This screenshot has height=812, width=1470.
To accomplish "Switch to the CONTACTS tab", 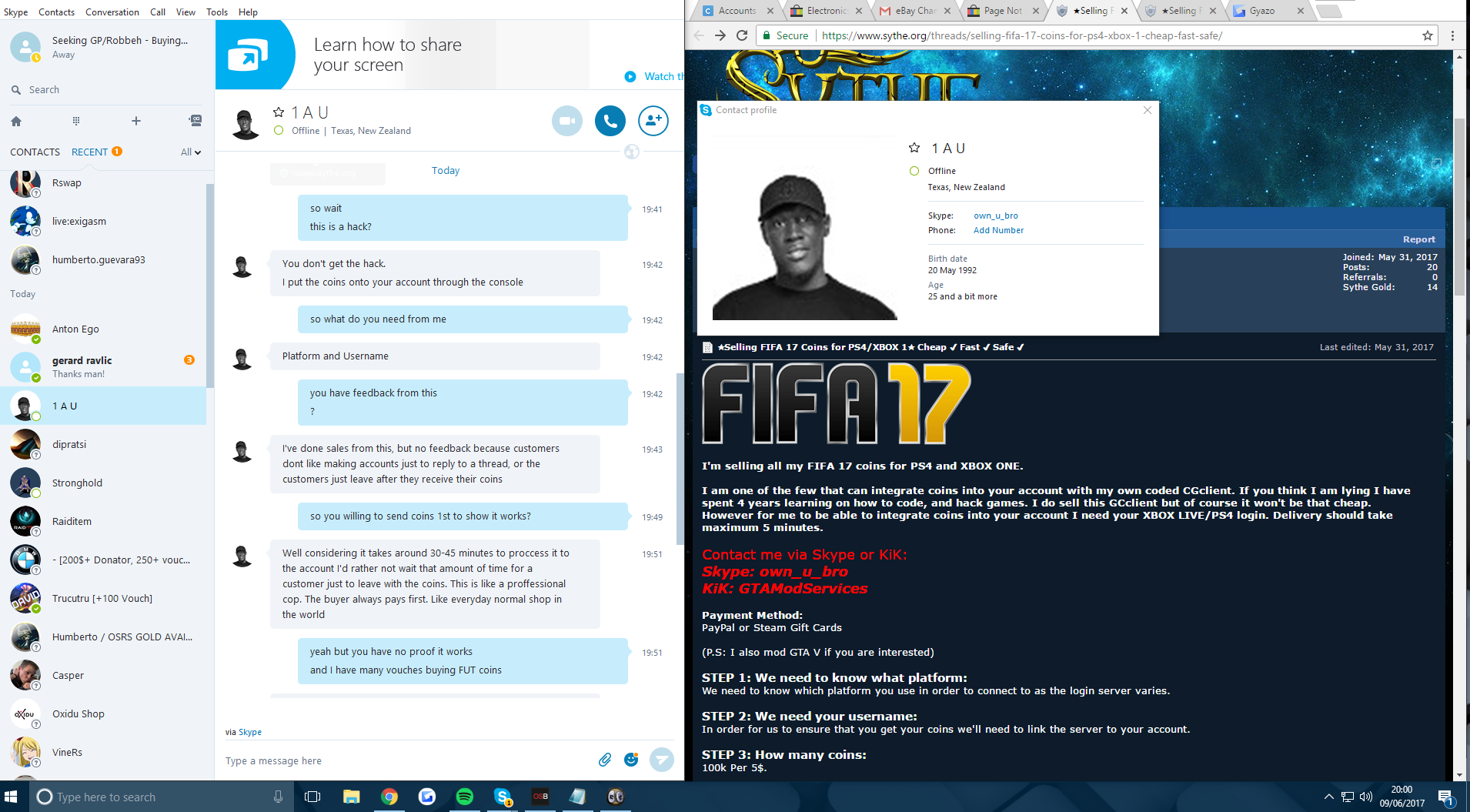I will (35, 152).
